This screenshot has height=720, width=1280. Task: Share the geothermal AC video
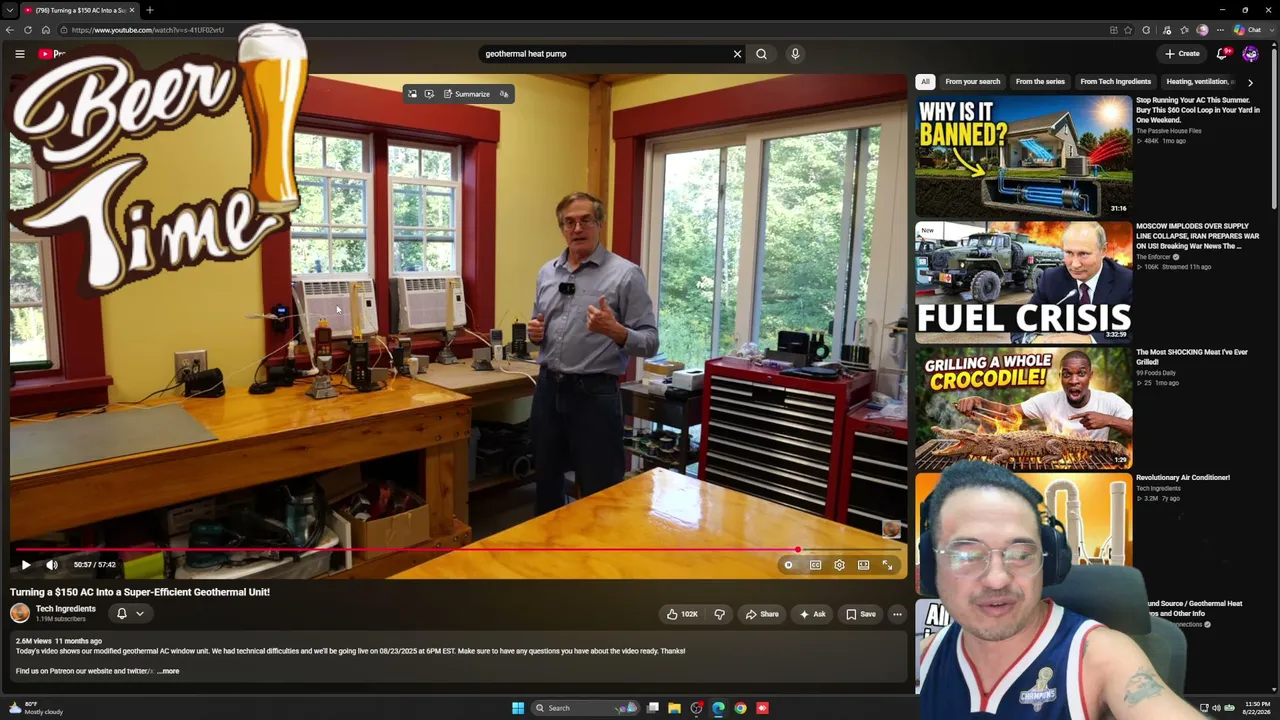click(762, 614)
